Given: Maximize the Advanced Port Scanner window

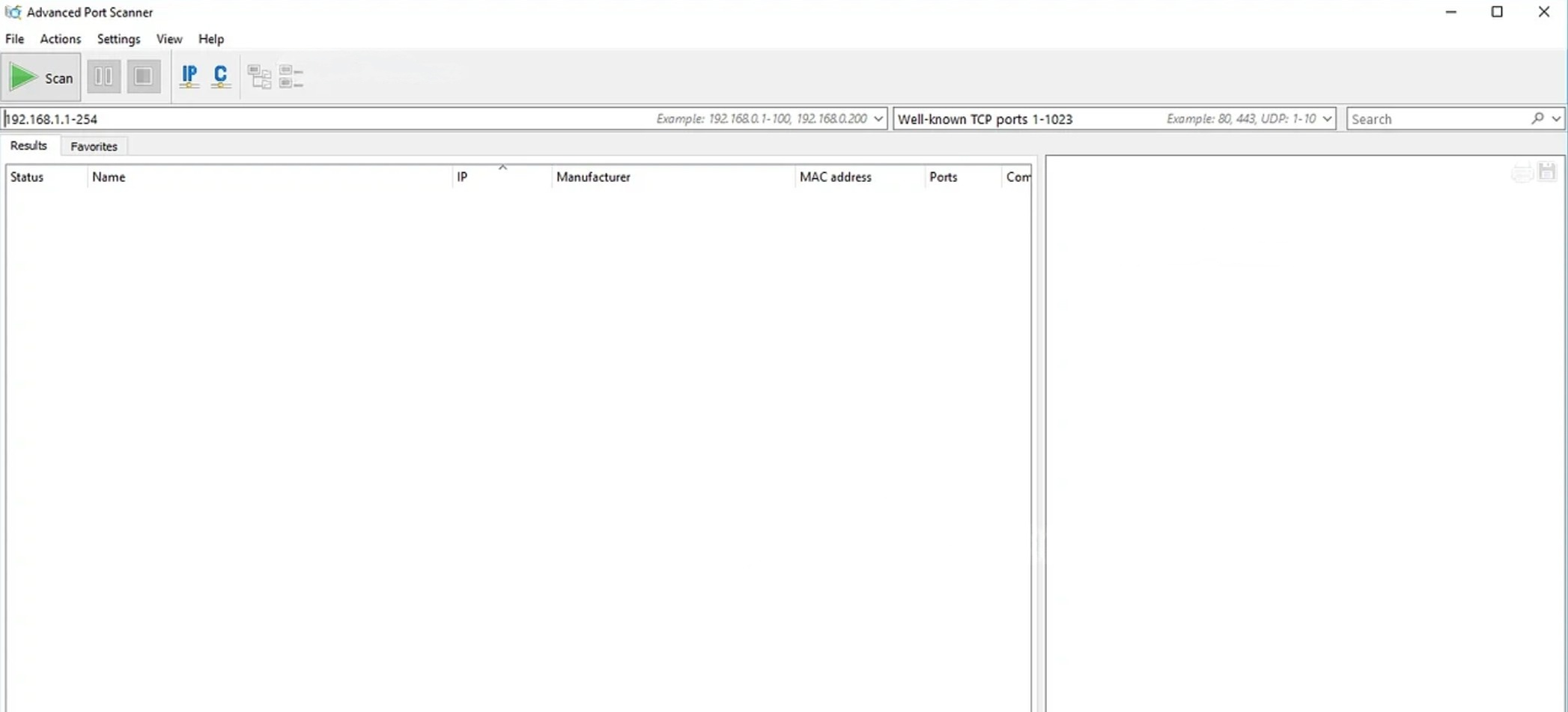Looking at the screenshot, I should pyautogui.click(x=1498, y=12).
